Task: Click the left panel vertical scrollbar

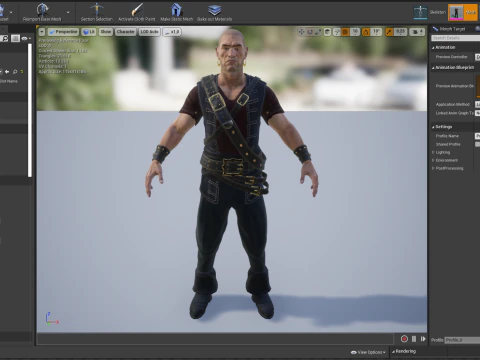Action: 30,110
